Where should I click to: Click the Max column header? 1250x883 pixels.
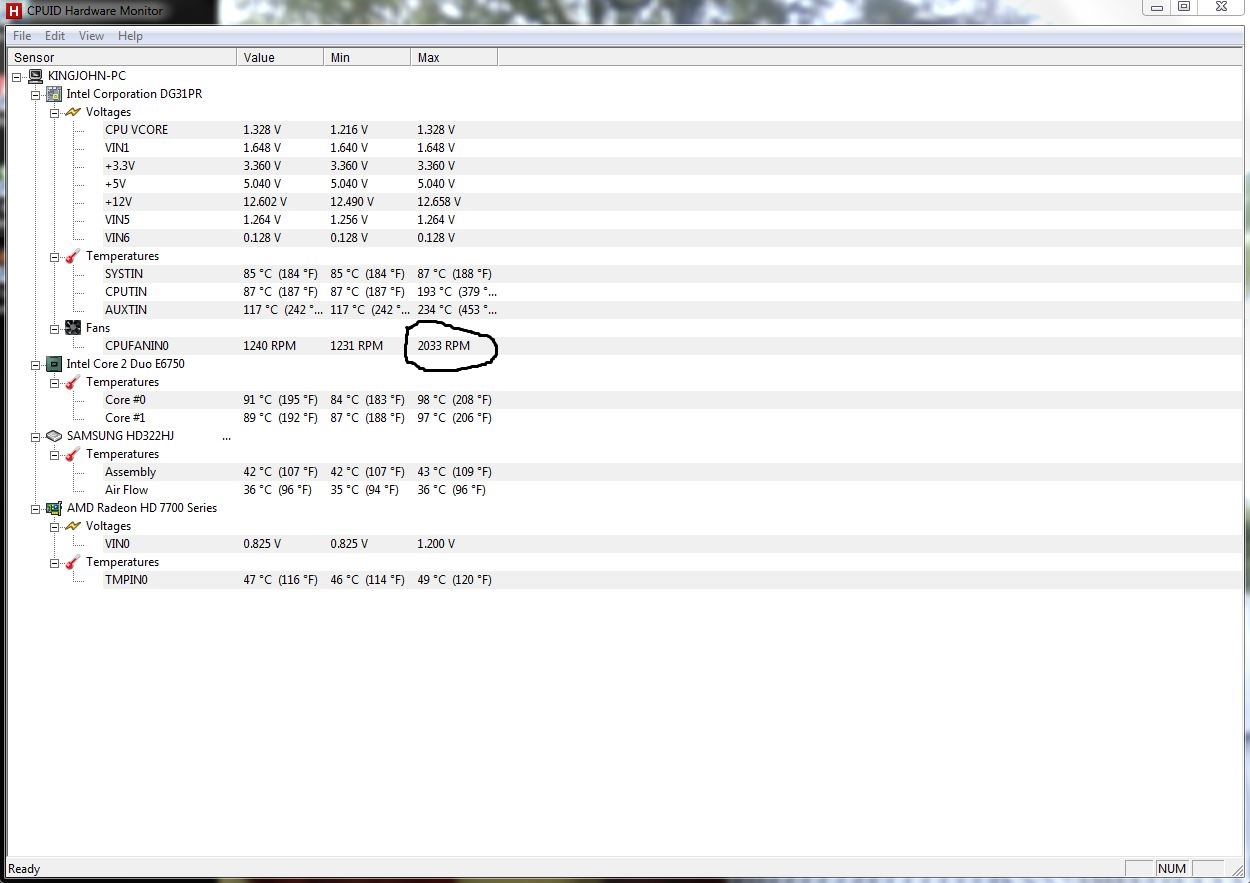(x=452, y=58)
